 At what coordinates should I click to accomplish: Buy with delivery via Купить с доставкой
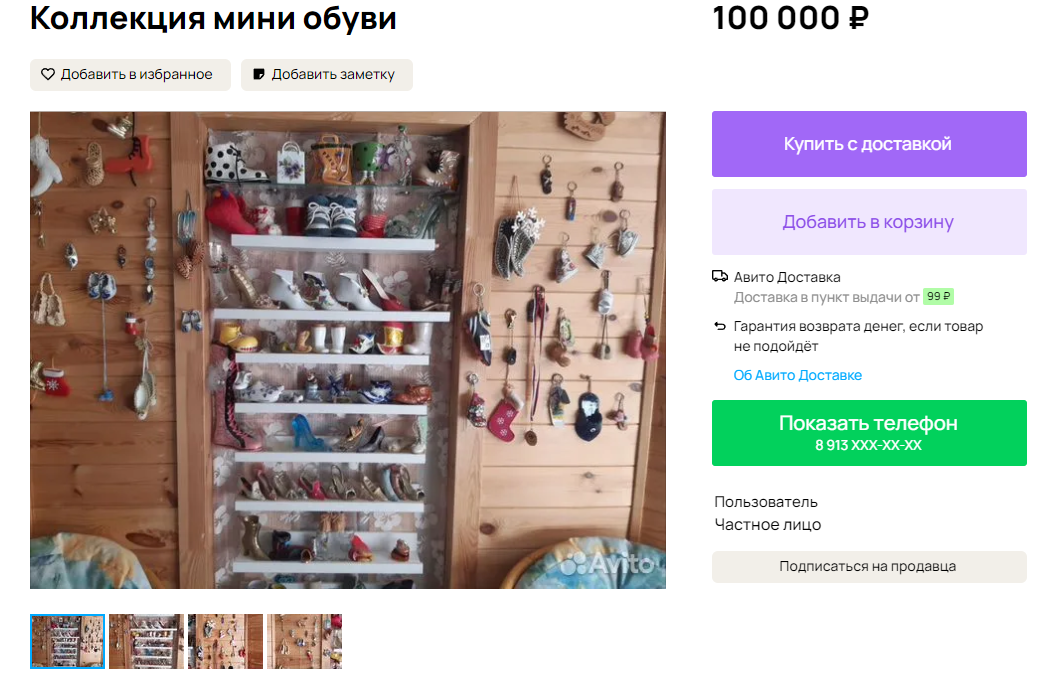pos(869,144)
